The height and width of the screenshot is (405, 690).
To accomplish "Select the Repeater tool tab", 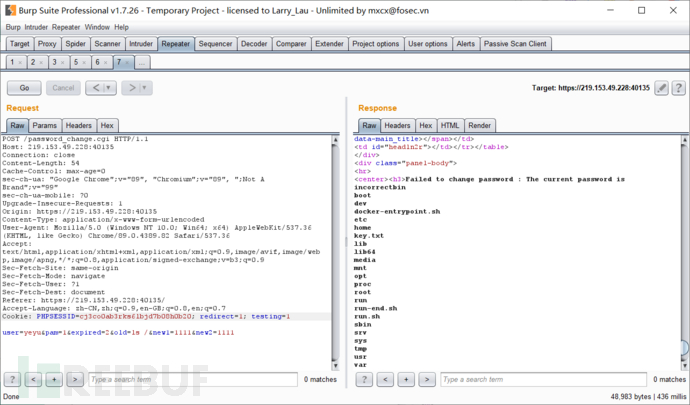I will click(176, 44).
